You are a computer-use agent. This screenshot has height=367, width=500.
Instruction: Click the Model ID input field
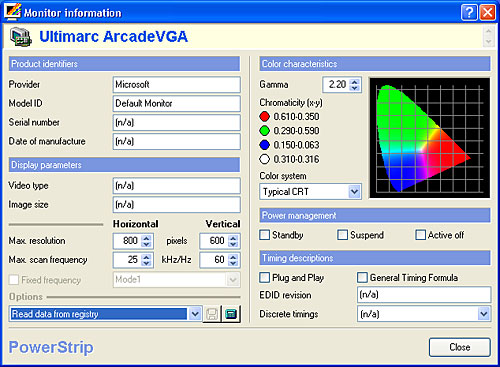click(x=177, y=104)
